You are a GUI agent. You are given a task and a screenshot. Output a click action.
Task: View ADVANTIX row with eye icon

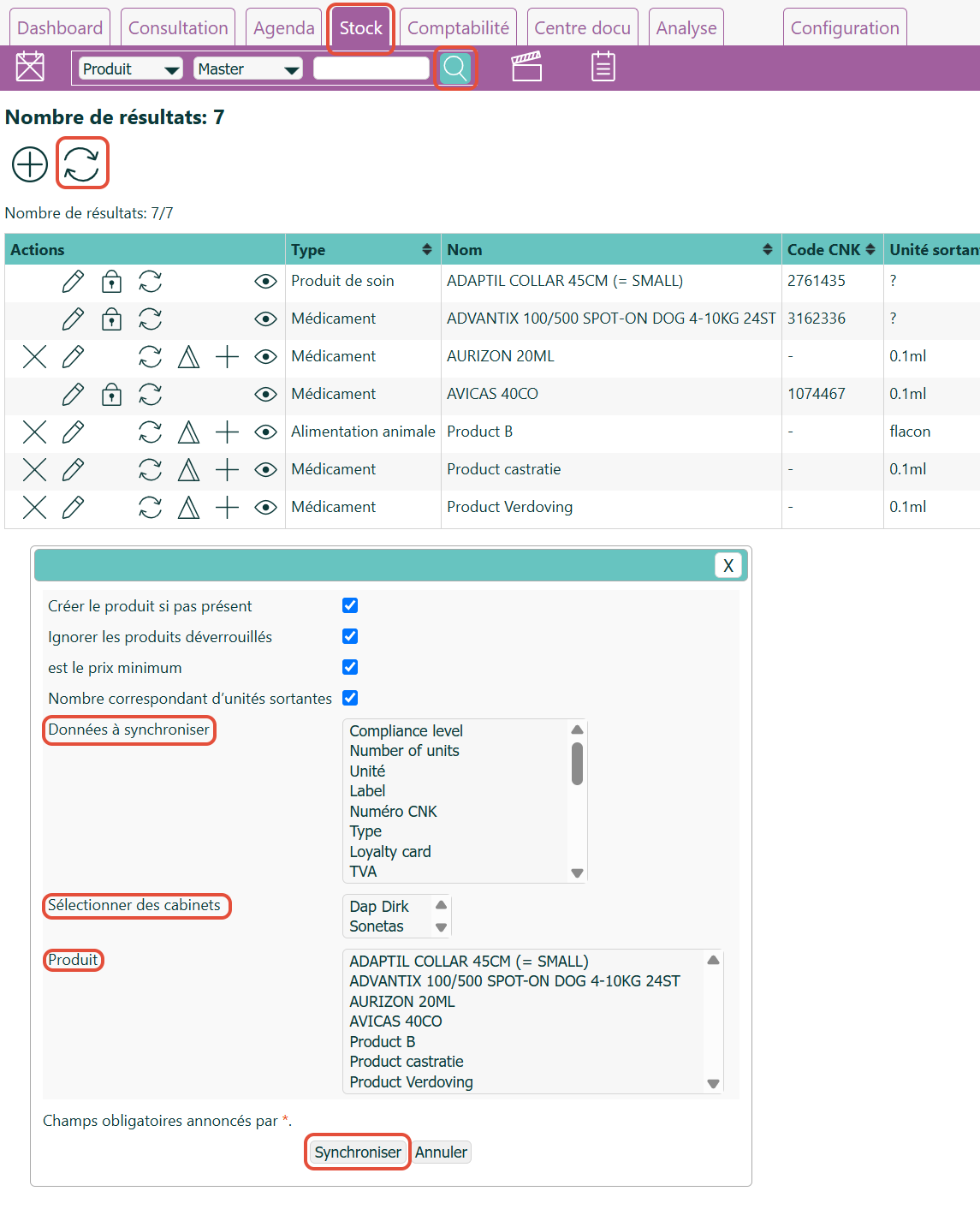tap(266, 319)
